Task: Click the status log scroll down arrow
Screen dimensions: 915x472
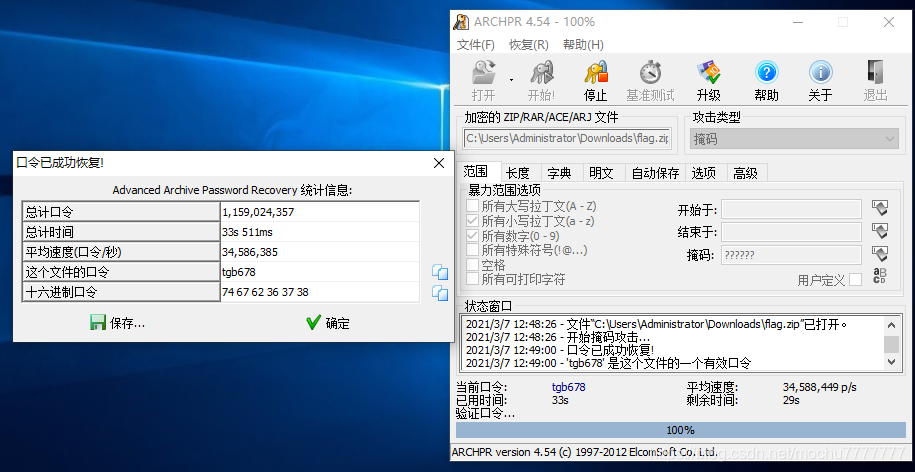Action: click(891, 362)
